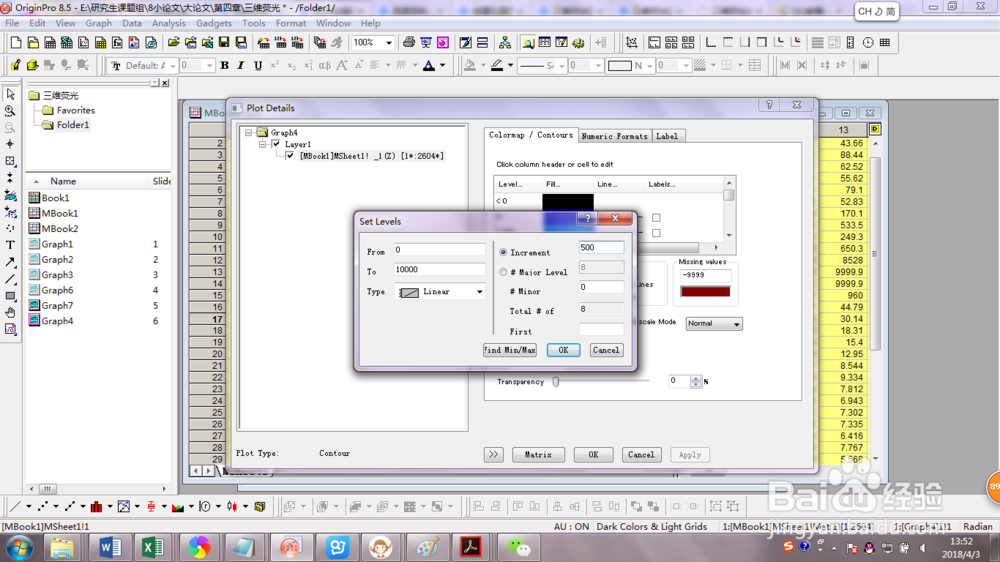Open the Type Linear dropdown

pos(480,292)
